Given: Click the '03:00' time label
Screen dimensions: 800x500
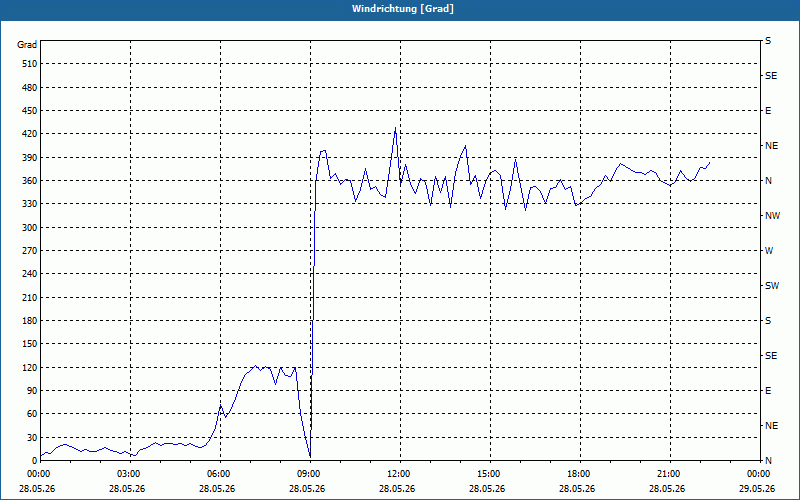Looking at the screenshot, I should (x=131, y=474).
